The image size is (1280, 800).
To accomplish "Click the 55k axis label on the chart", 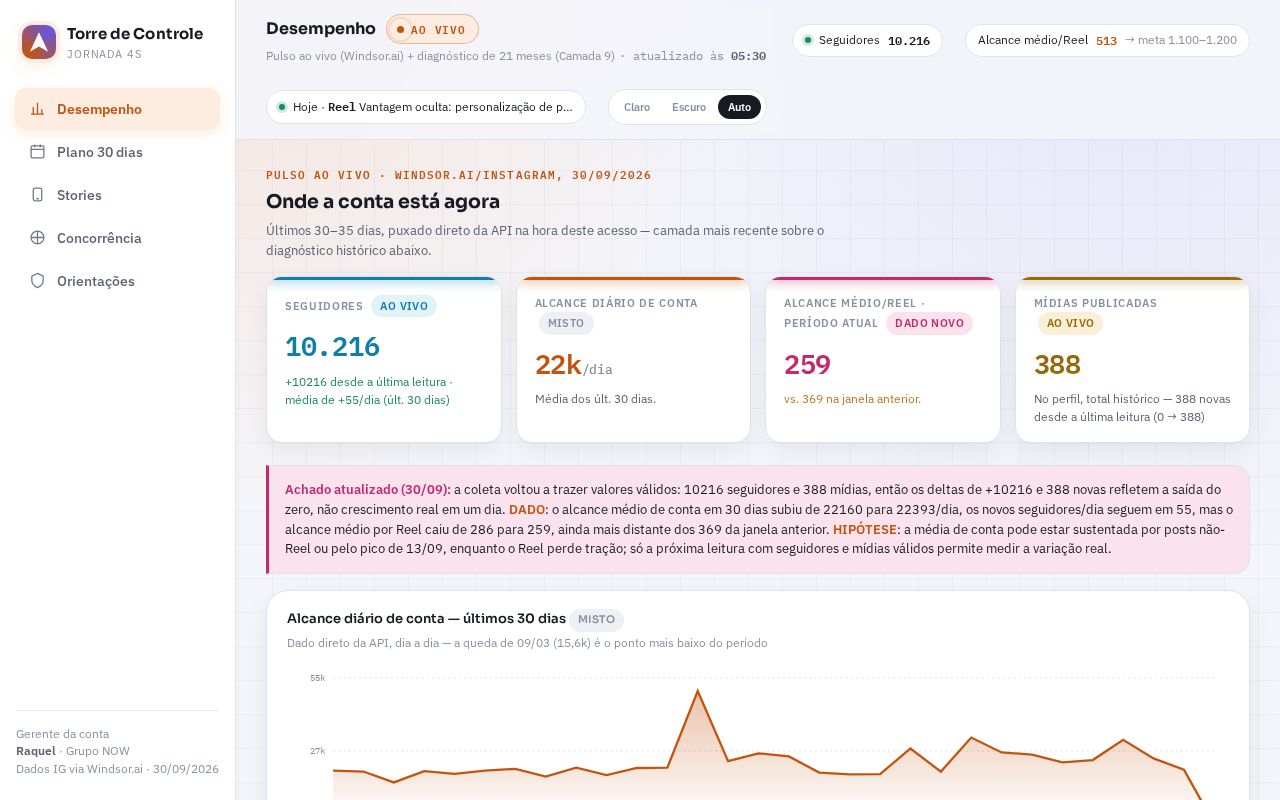I will 317,678.
